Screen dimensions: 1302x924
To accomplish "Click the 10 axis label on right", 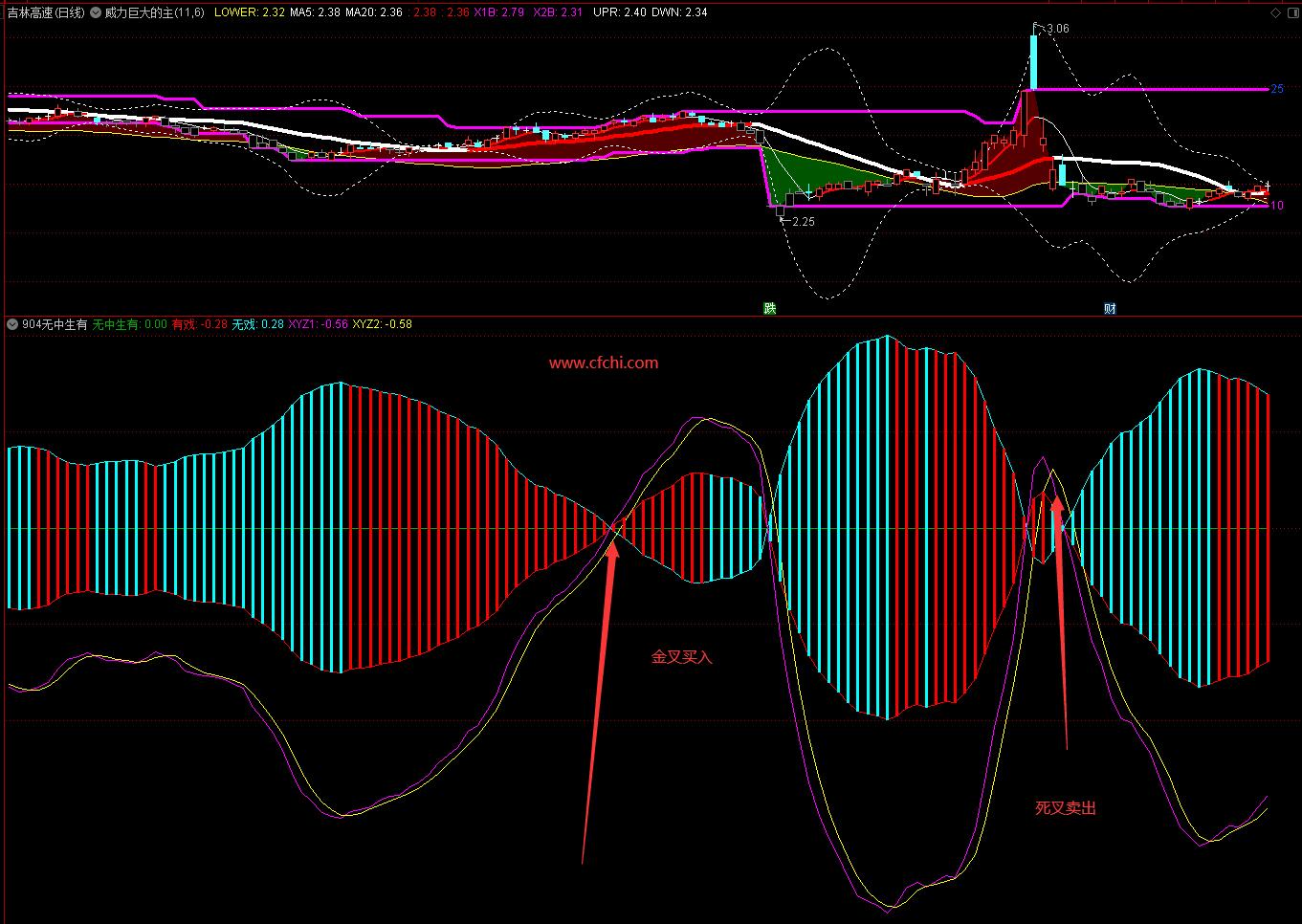I will 1277,206.
